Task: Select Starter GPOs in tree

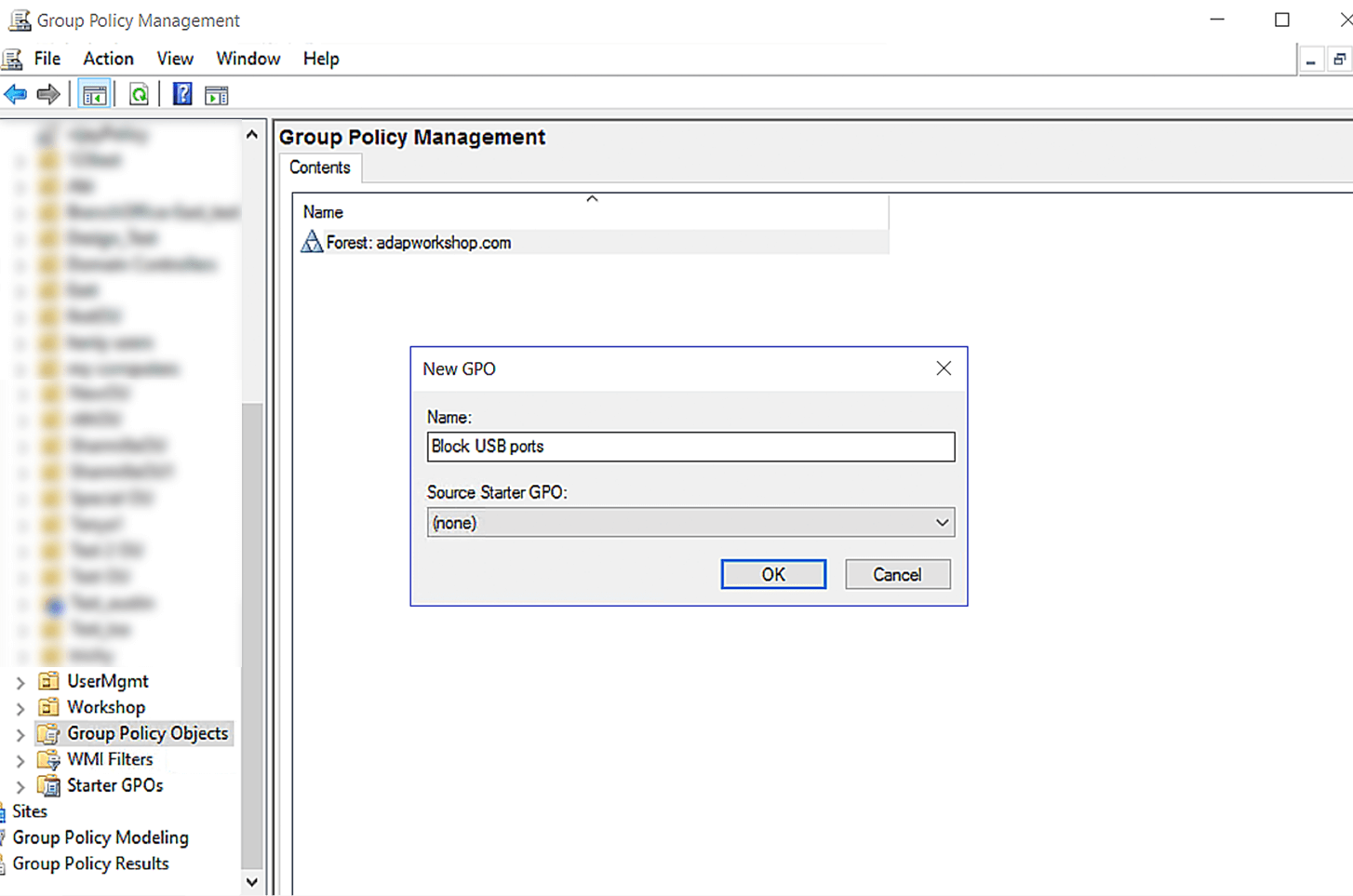Action: [x=115, y=785]
